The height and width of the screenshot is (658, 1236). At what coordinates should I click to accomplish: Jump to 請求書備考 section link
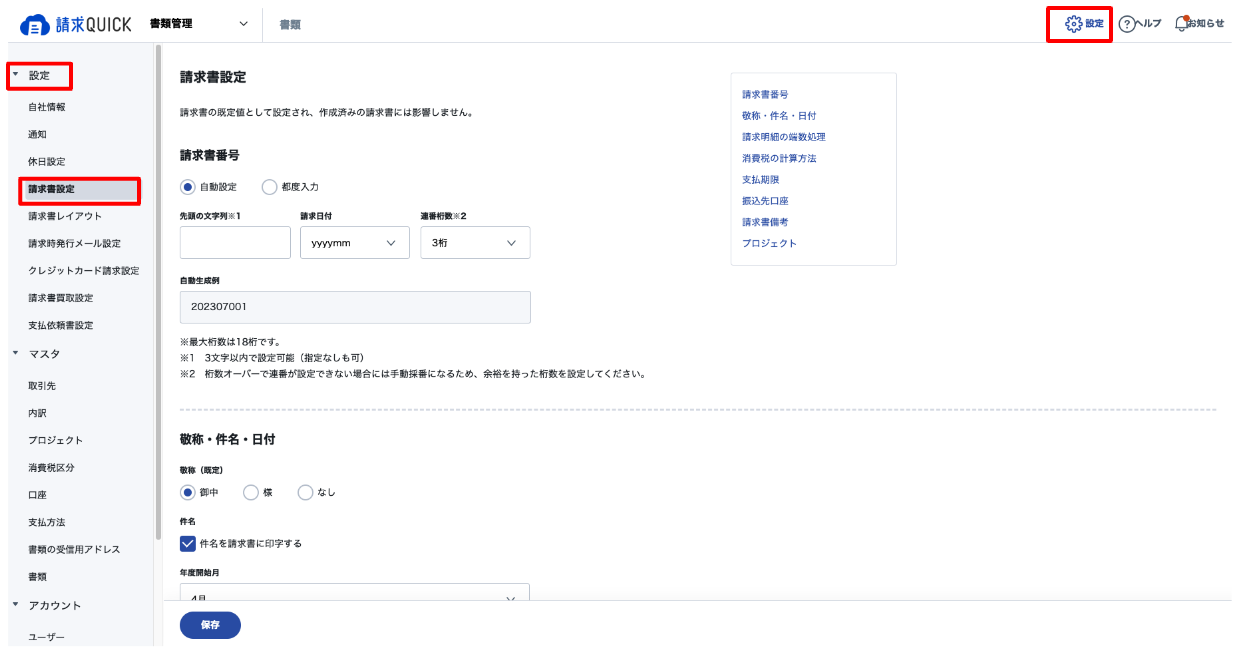[x=765, y=222]
